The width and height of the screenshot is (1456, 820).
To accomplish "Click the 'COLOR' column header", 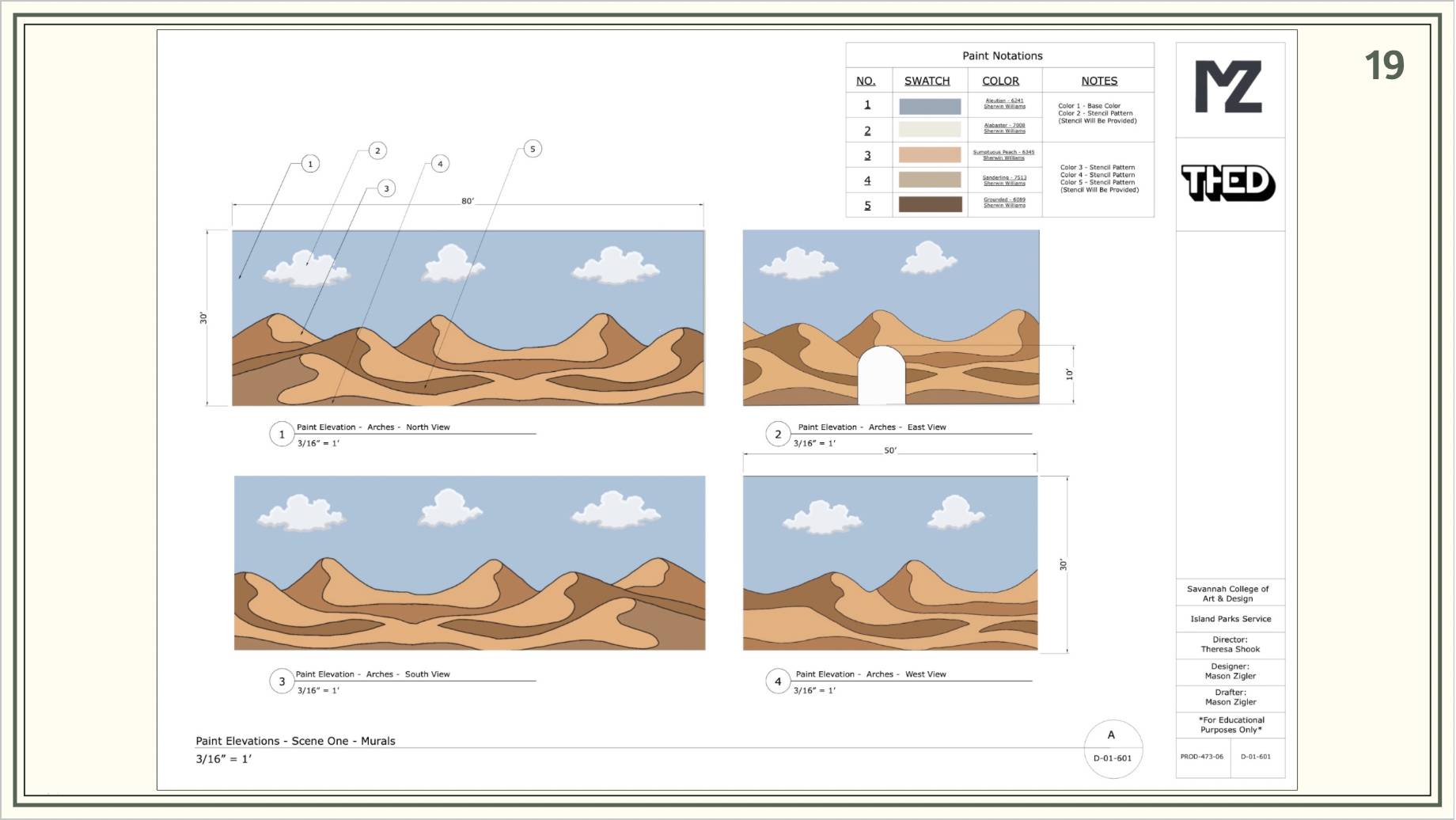I will pyautogui.click(x=1000, y=81).
